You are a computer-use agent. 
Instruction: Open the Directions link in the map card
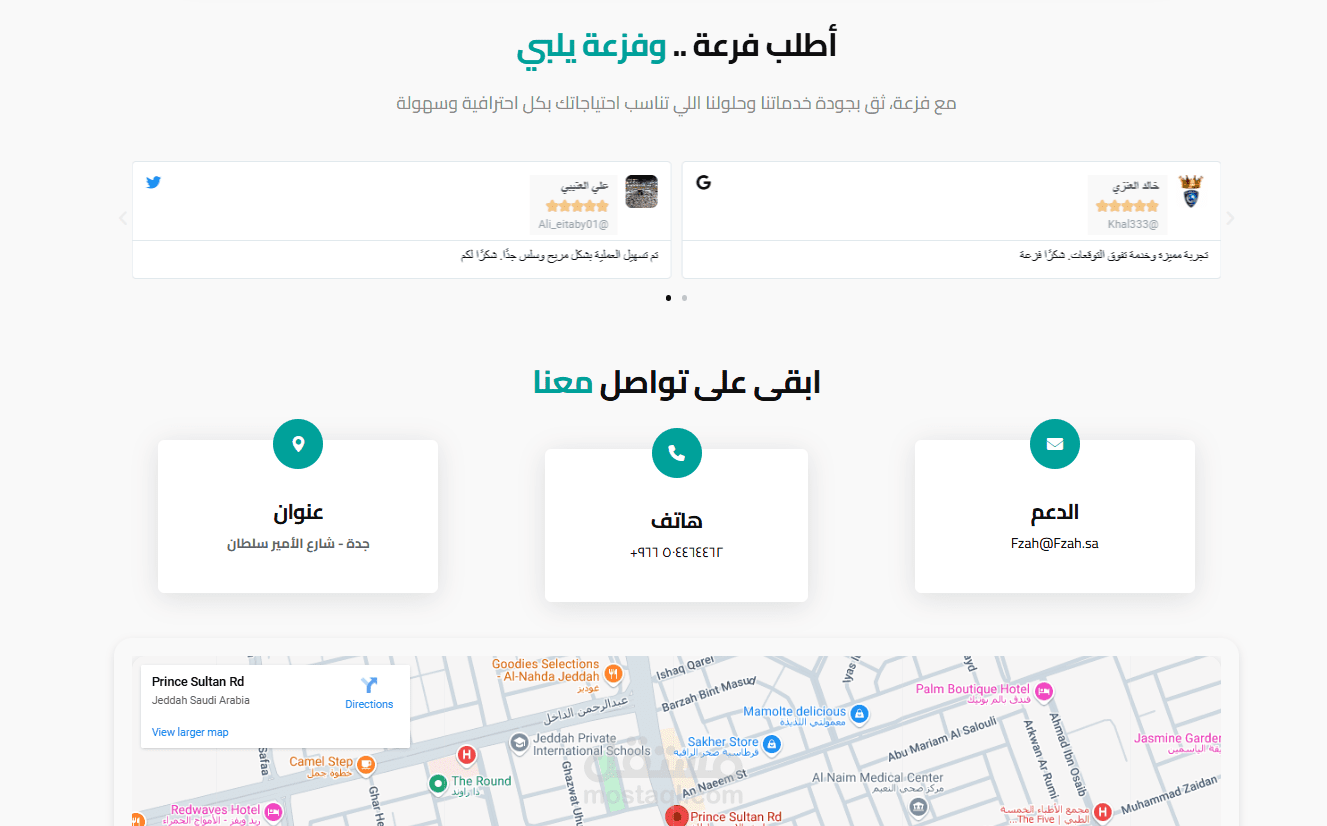tap(369, 704)
